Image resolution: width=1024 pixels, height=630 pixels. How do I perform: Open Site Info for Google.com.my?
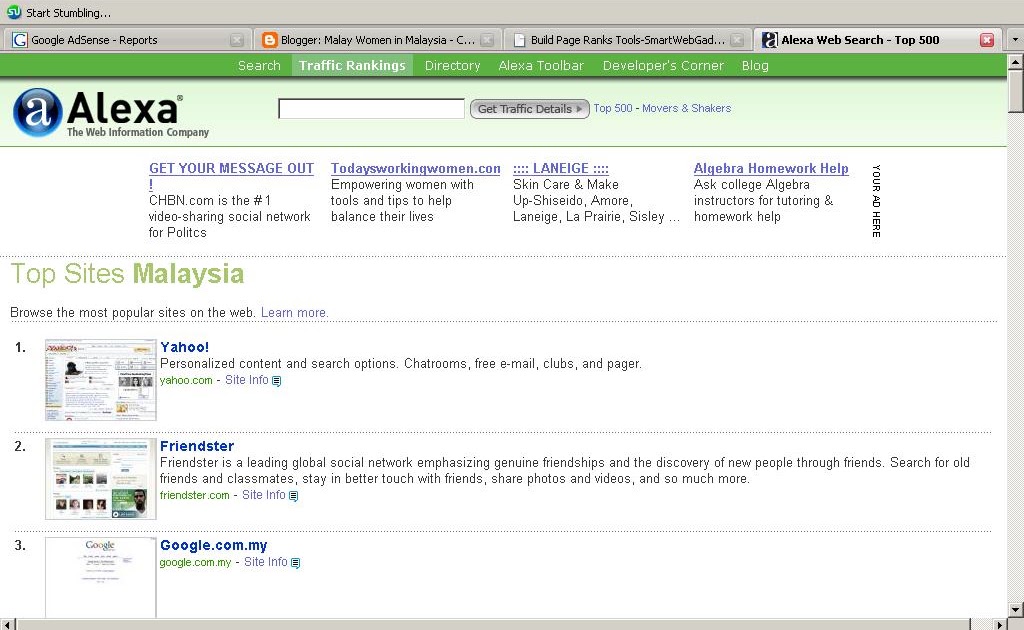click(x=265, y=562)
